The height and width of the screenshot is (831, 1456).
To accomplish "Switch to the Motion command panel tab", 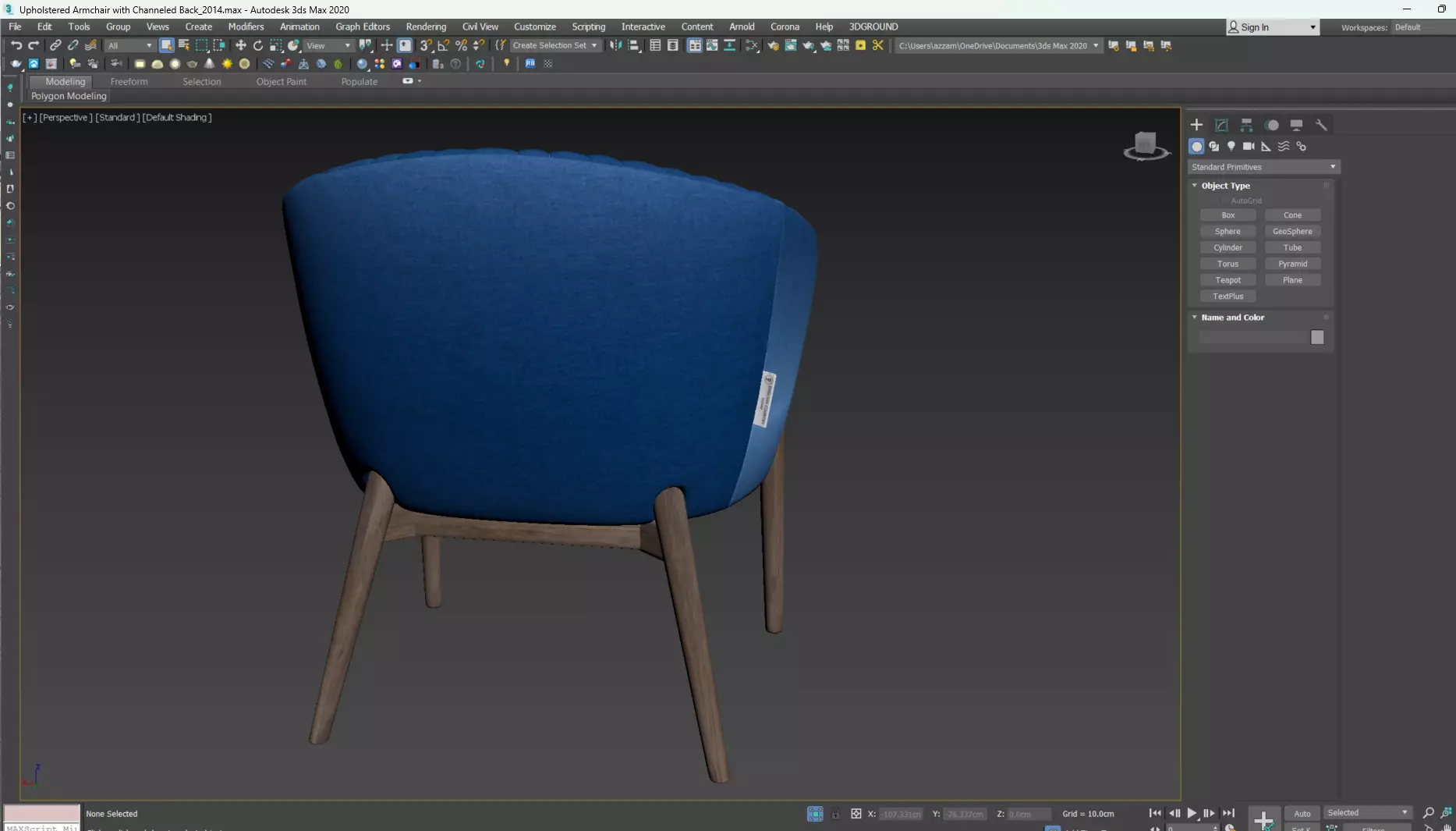I will click(1271, 125).
